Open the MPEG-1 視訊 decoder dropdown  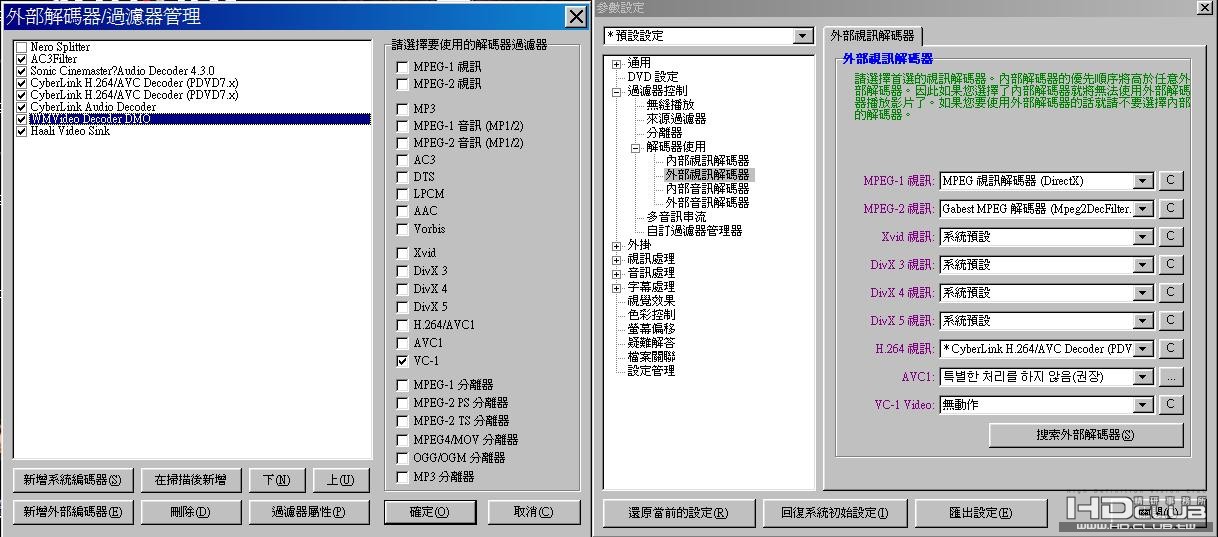click(1144, 181)
